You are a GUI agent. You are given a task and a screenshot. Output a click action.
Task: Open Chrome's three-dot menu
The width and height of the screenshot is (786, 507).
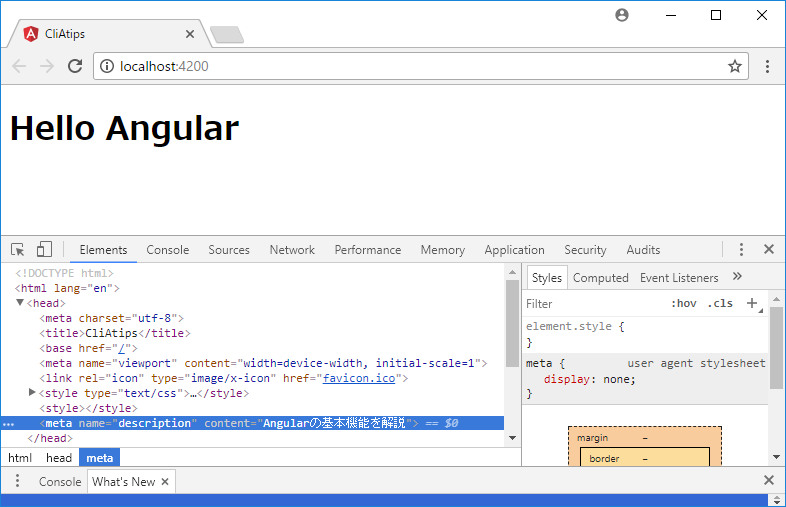click(767, 66)
